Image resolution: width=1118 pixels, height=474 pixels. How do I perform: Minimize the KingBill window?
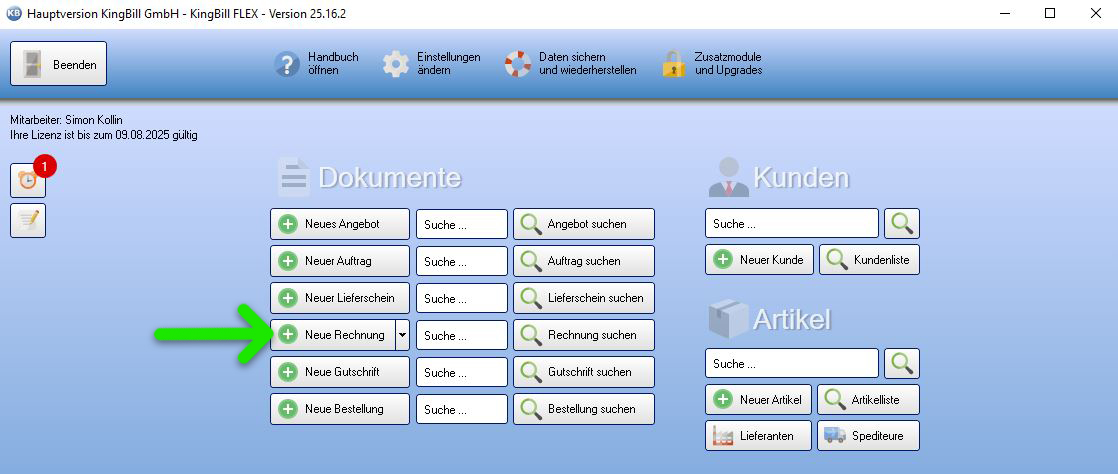(1005, 13)
